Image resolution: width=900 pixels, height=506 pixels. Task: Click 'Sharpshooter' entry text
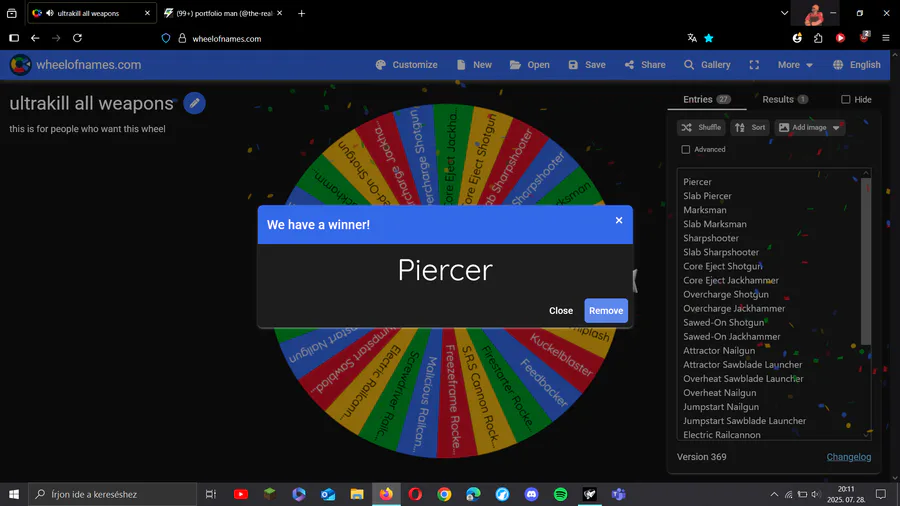click(711, 238)
